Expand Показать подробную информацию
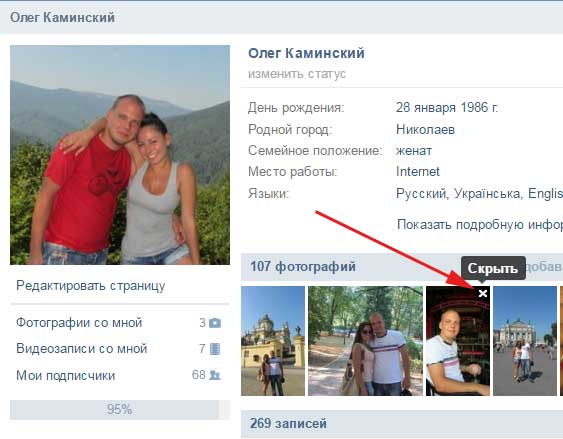This screenshot has height=439, width=563. click(480, 225)
